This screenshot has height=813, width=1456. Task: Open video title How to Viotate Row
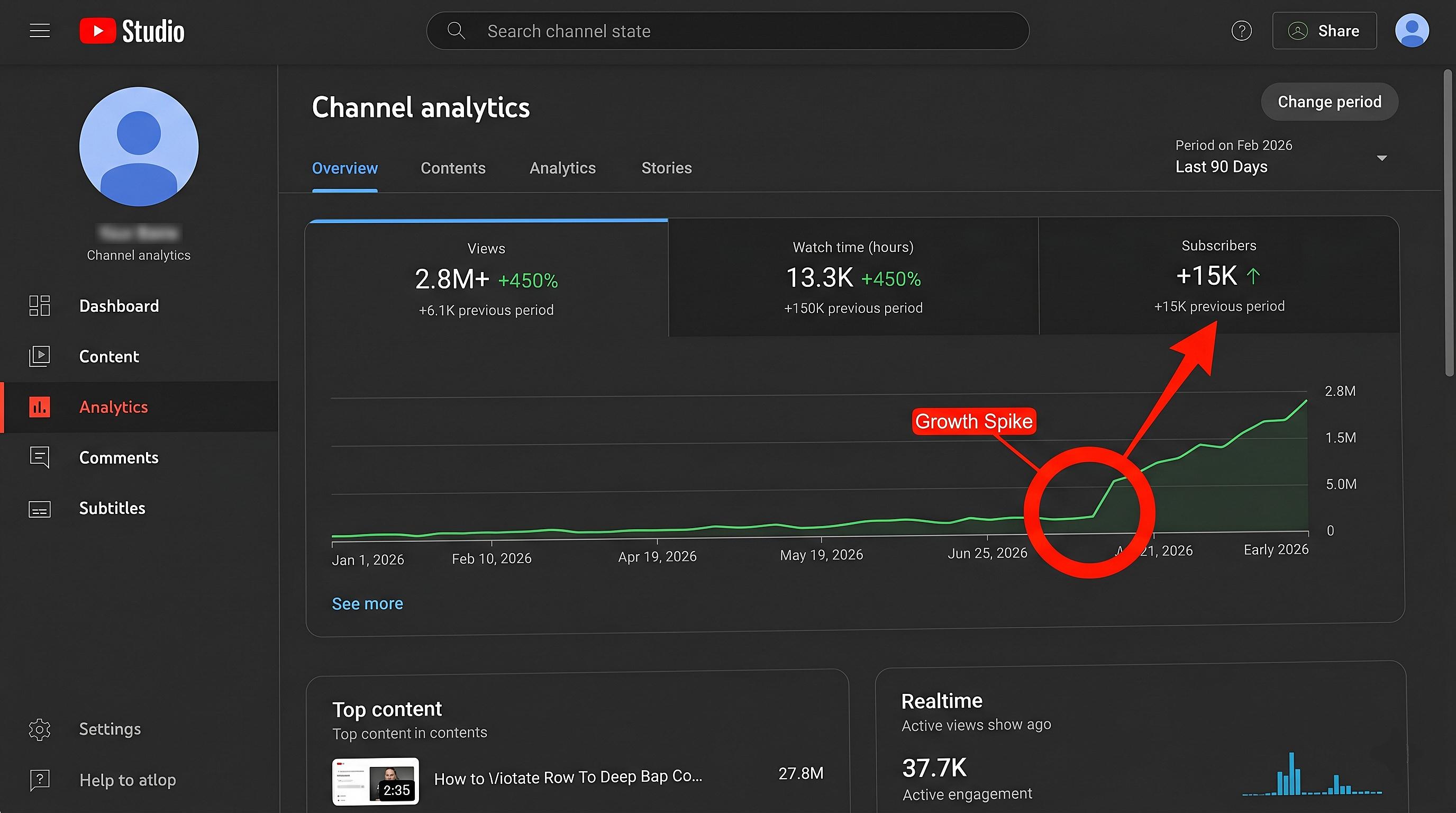pyautogui.click(x=568, y=778)
